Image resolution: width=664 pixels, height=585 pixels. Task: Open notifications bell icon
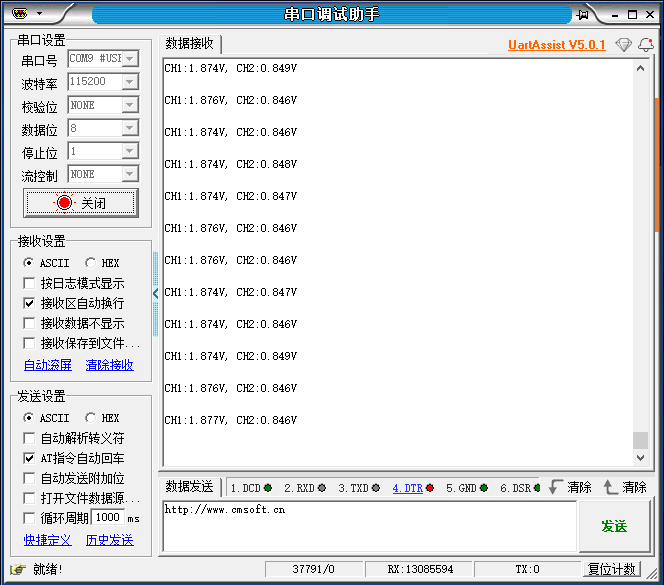click(646, 44)
